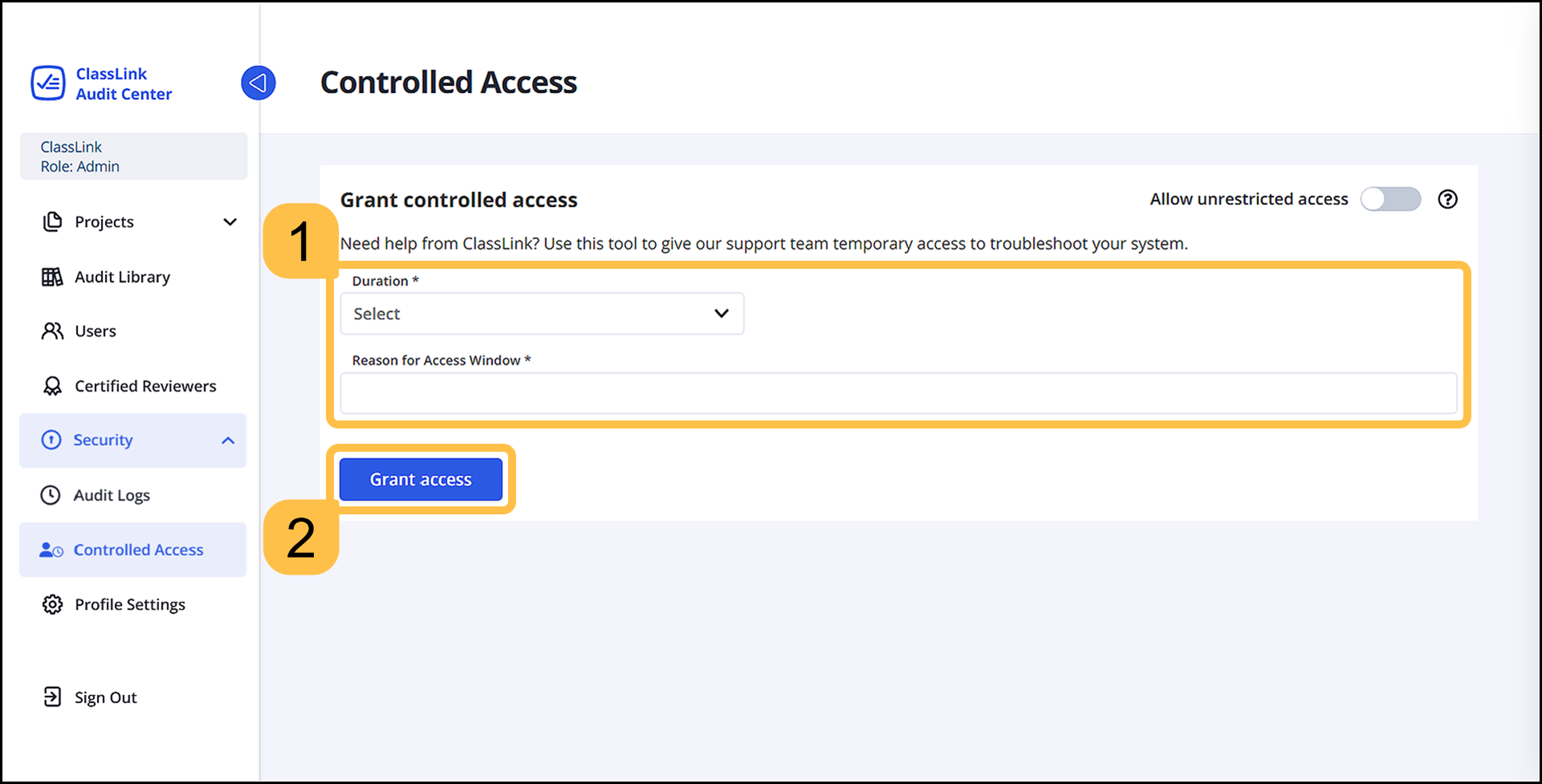Enable the Allow unrestricted access toggle

coord(1390,199)
